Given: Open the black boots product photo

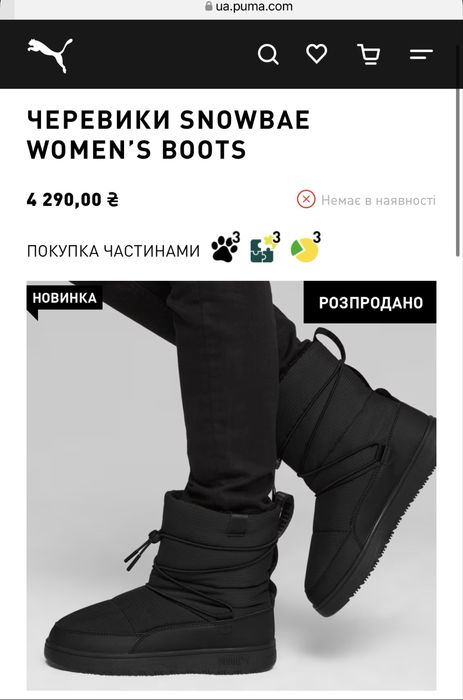Looking at the screenshot, I should (231, 486).
